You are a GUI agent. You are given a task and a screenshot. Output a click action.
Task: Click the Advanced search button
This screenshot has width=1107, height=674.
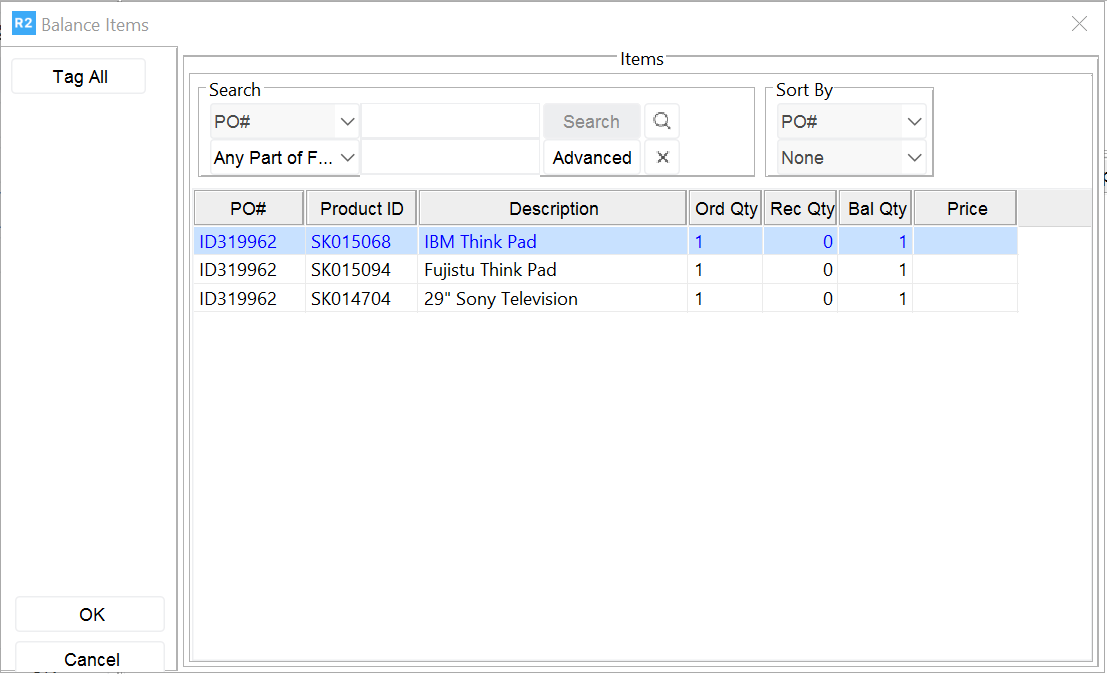click(591, 157)
